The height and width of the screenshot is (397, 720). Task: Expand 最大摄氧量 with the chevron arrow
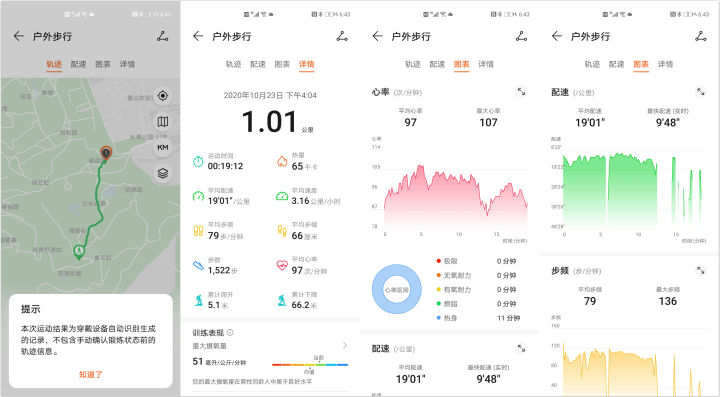[345, 346]
